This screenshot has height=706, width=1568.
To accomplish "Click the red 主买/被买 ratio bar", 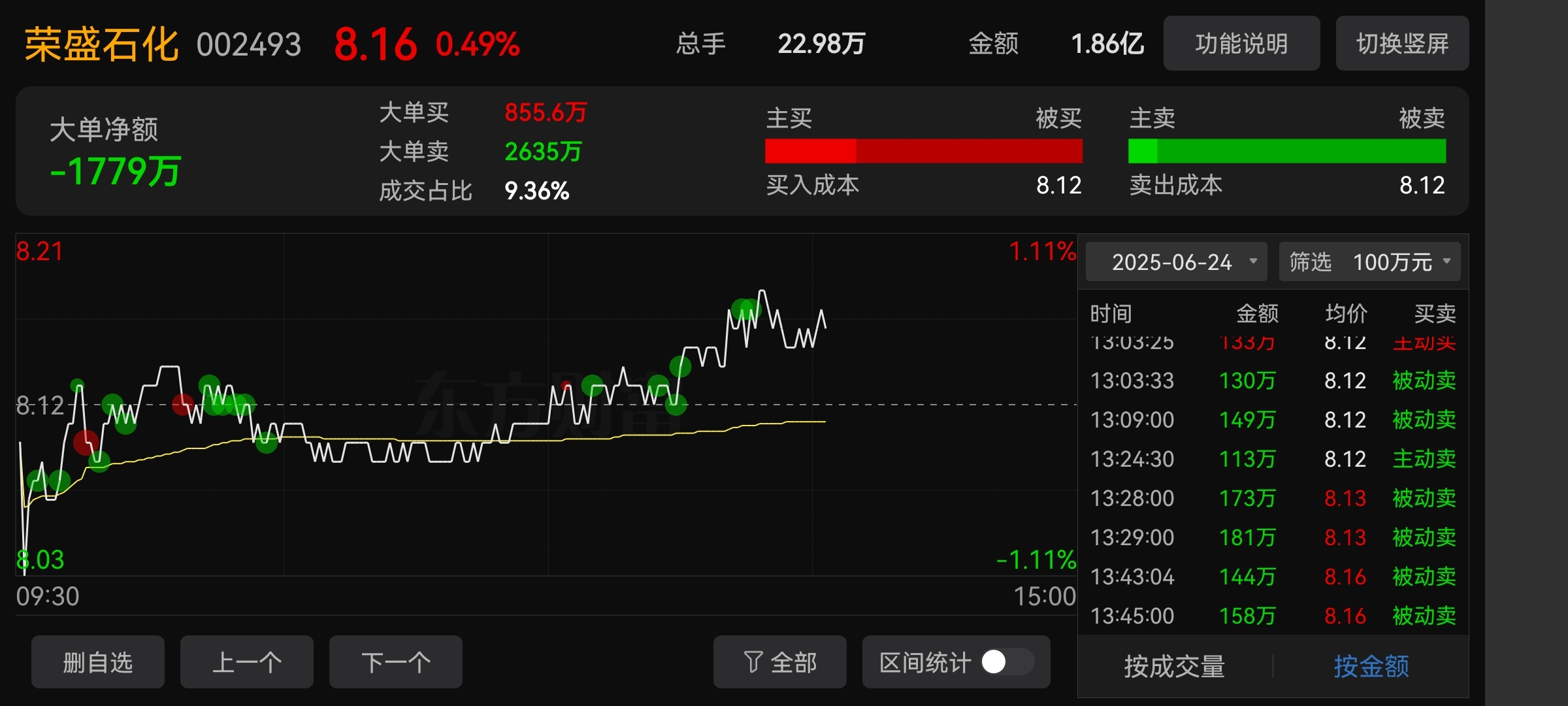I will pyautogui.click(x=924, y=151).
